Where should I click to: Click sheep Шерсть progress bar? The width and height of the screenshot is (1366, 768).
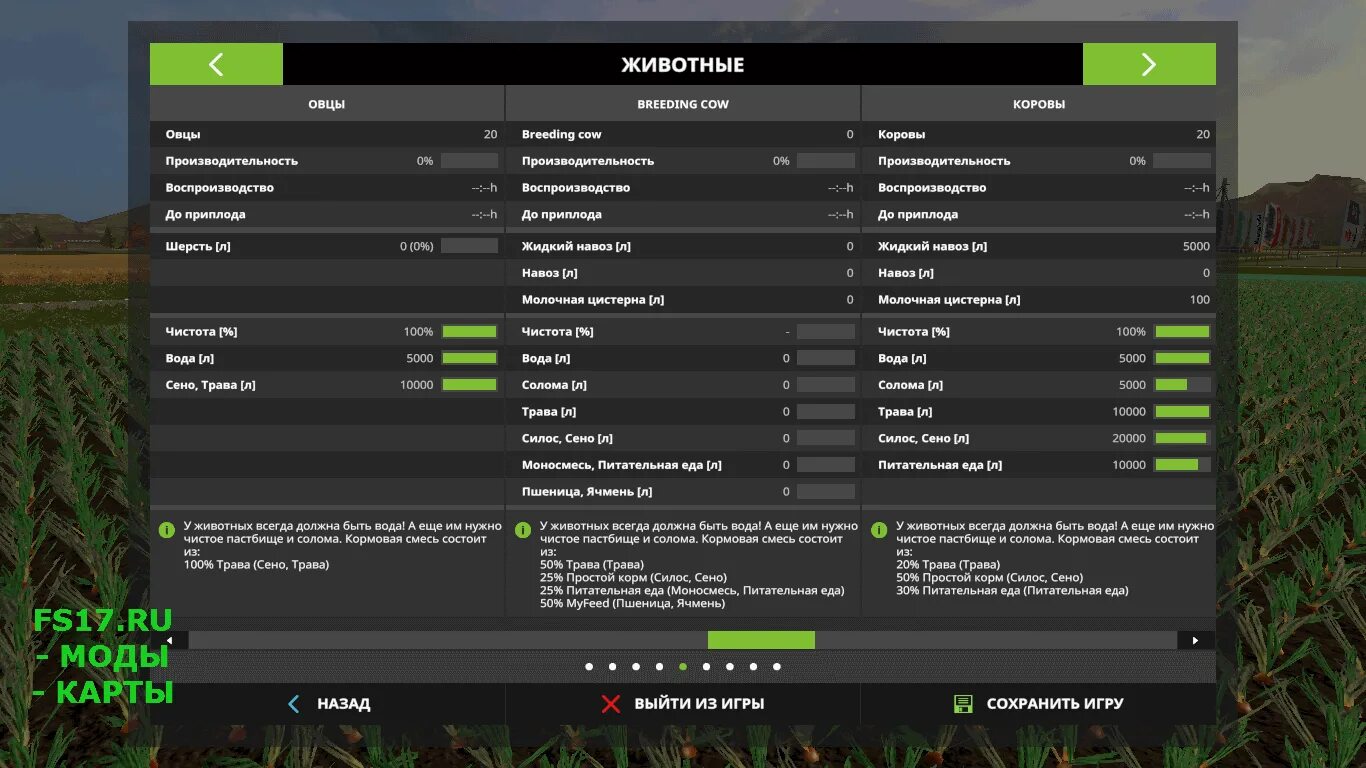(x=469, y=246)
